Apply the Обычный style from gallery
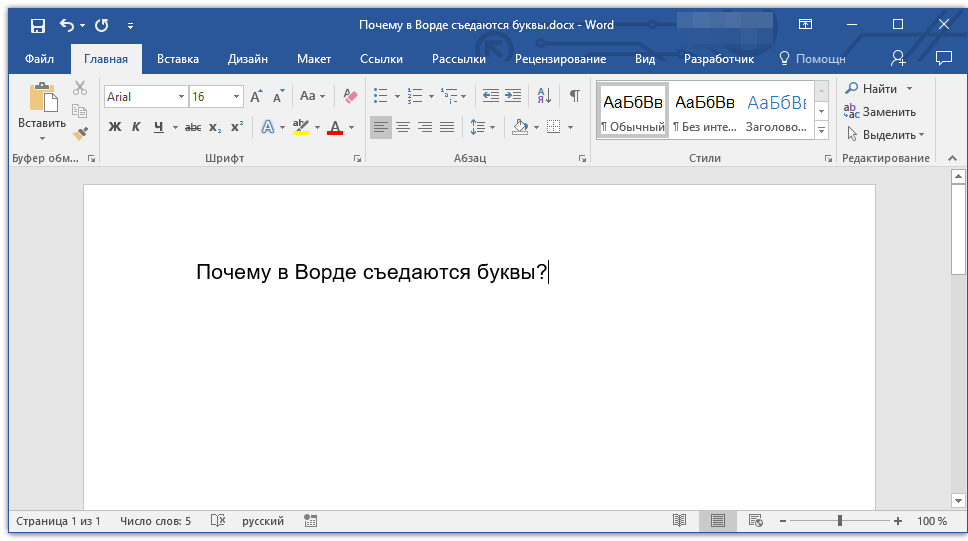Viewport: 968px width, 541px height. click(x=633, y=111)
